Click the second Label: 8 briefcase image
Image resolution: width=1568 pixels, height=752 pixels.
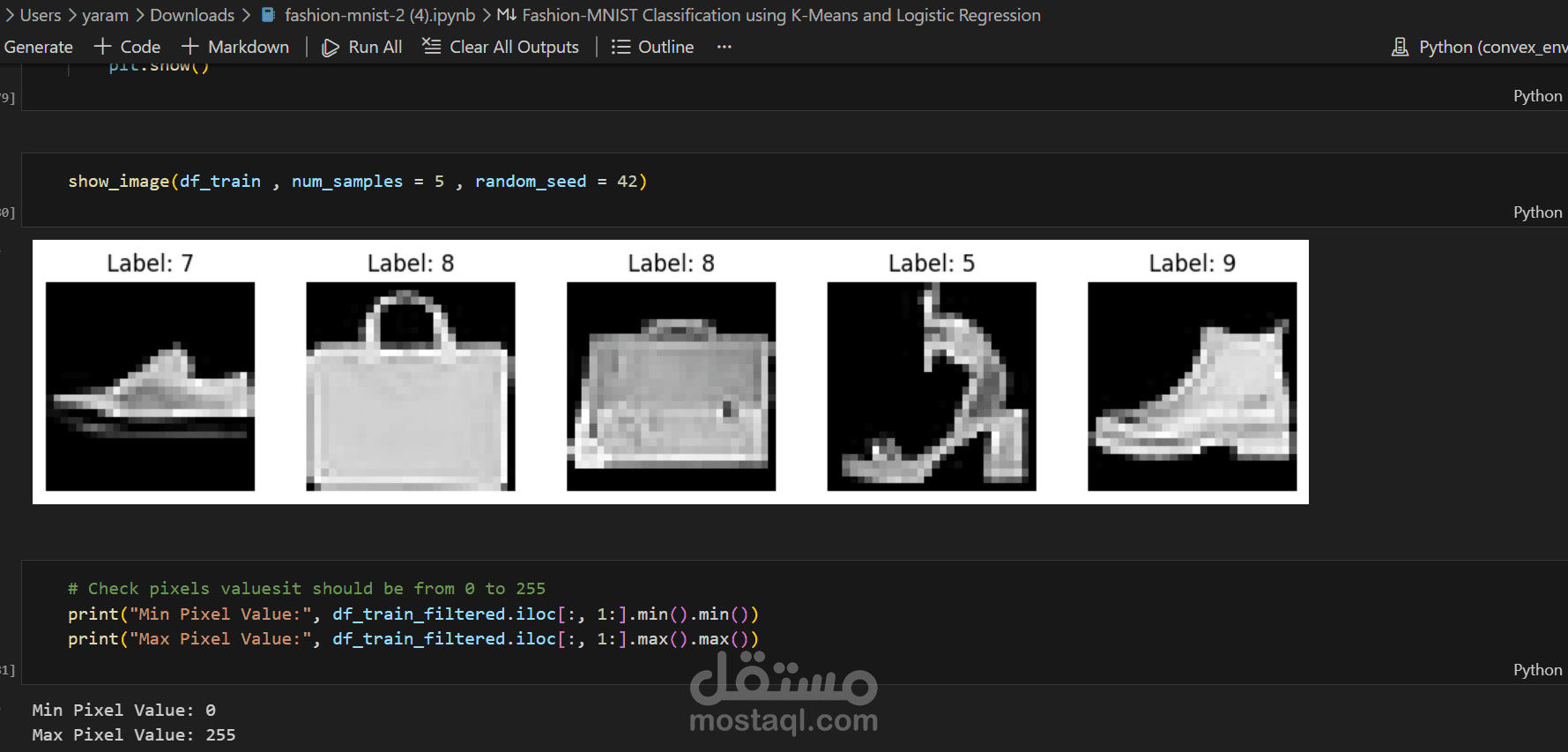tap(671, 386)
